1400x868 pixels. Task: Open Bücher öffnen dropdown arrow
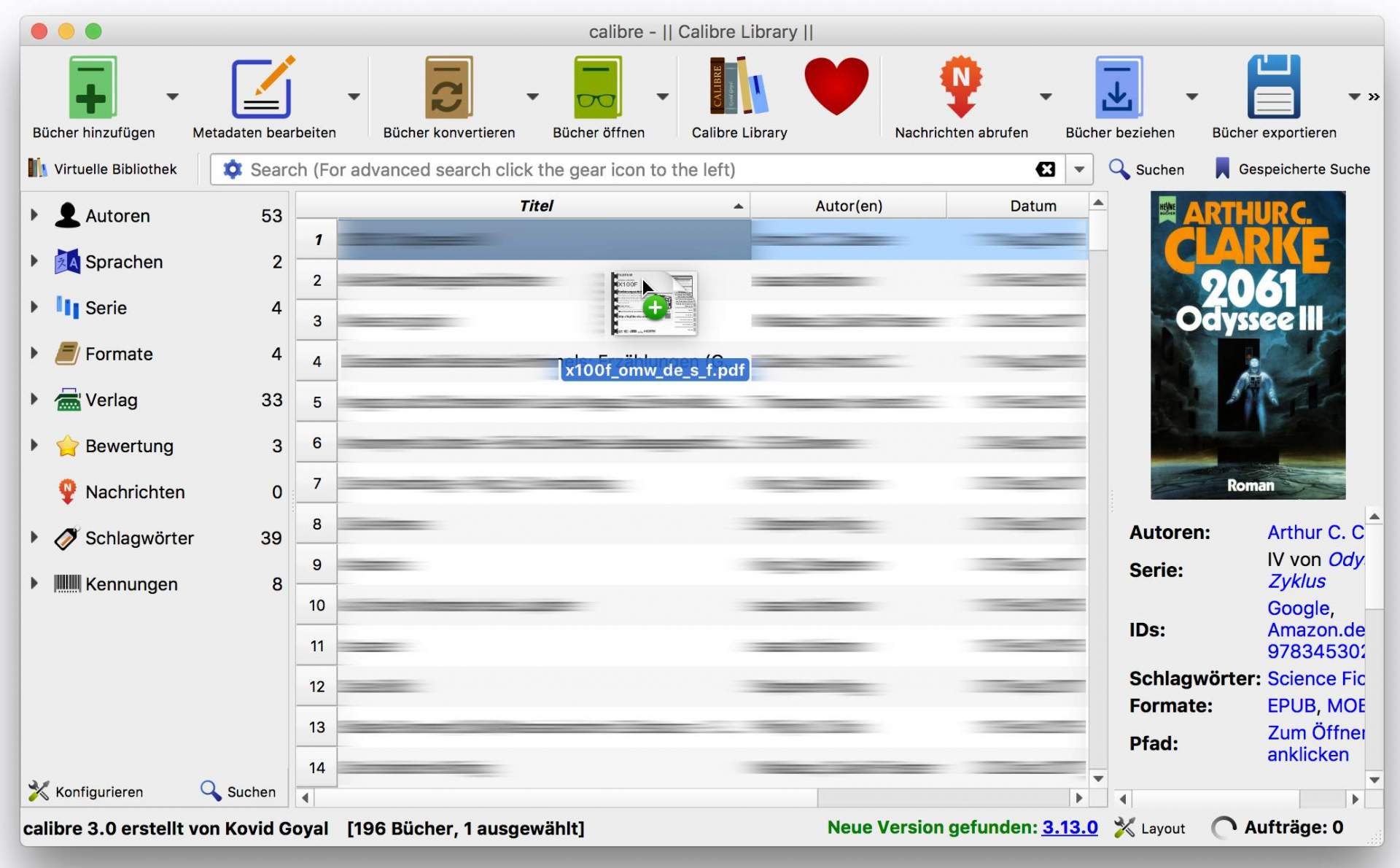662,96
